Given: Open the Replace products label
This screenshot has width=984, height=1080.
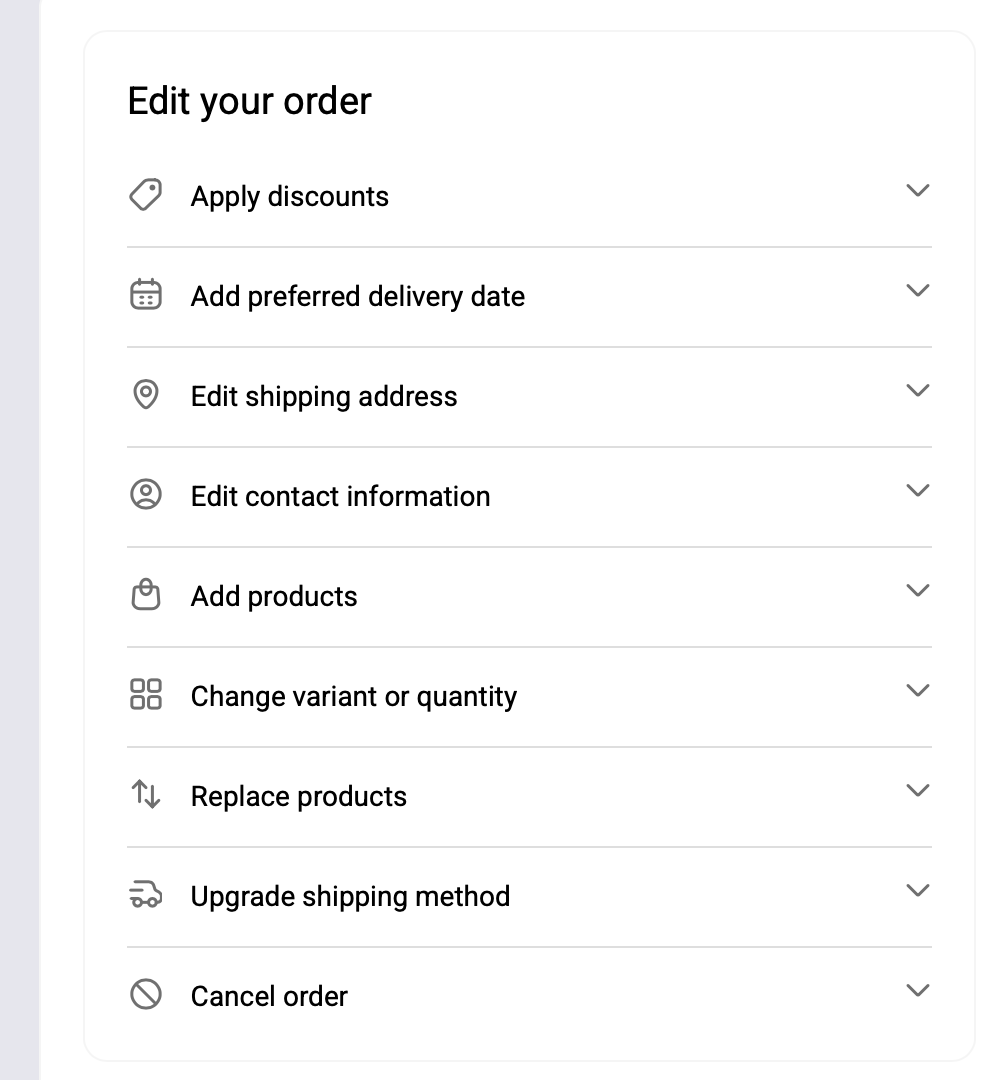Looking at the screenshot, I should (x=298, y=796).
